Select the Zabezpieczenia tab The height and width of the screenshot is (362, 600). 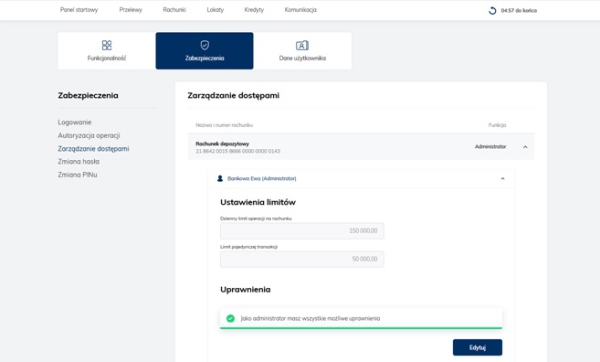(x=204, y=51)
